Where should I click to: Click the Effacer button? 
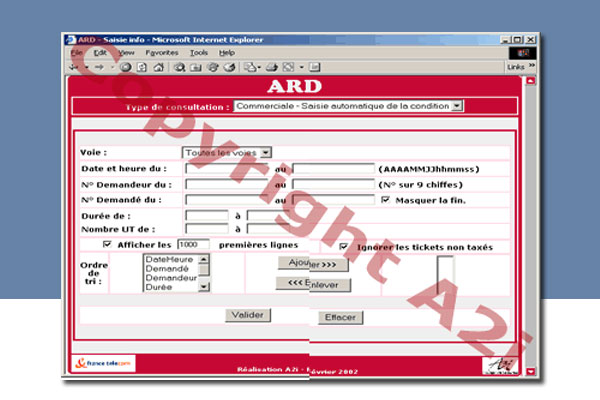(340, 317)
